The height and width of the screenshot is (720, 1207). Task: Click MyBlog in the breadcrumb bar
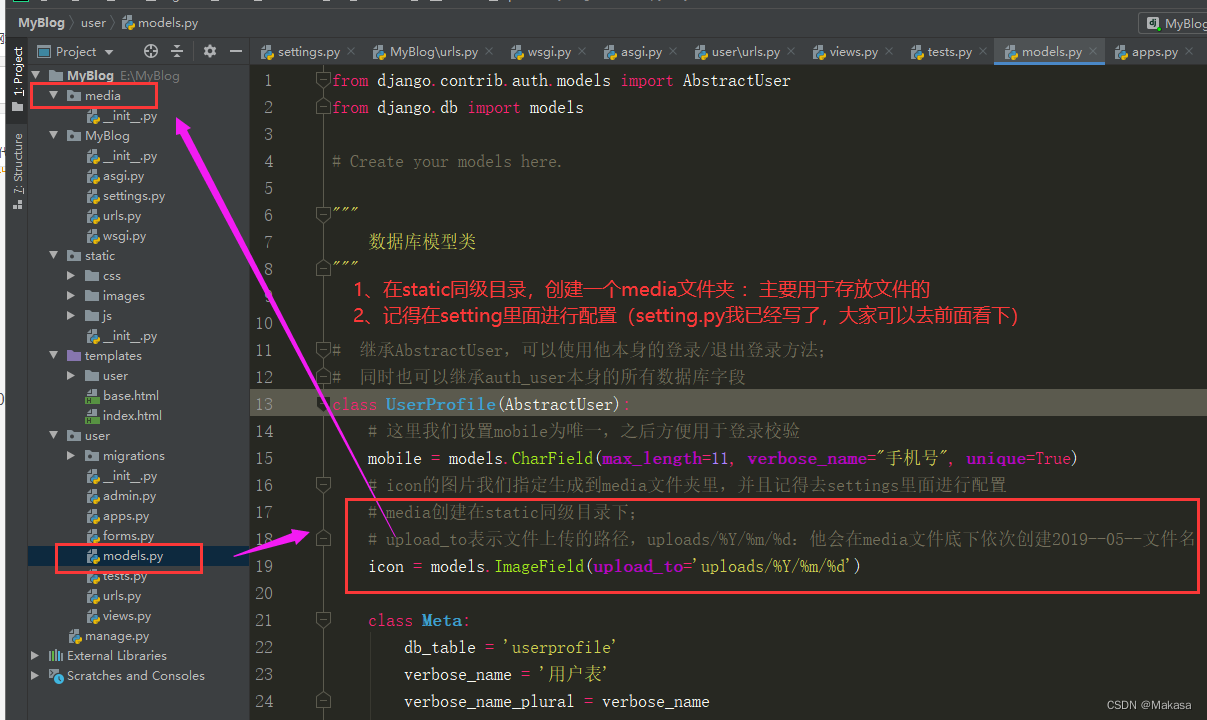click(x=43, y=22)
